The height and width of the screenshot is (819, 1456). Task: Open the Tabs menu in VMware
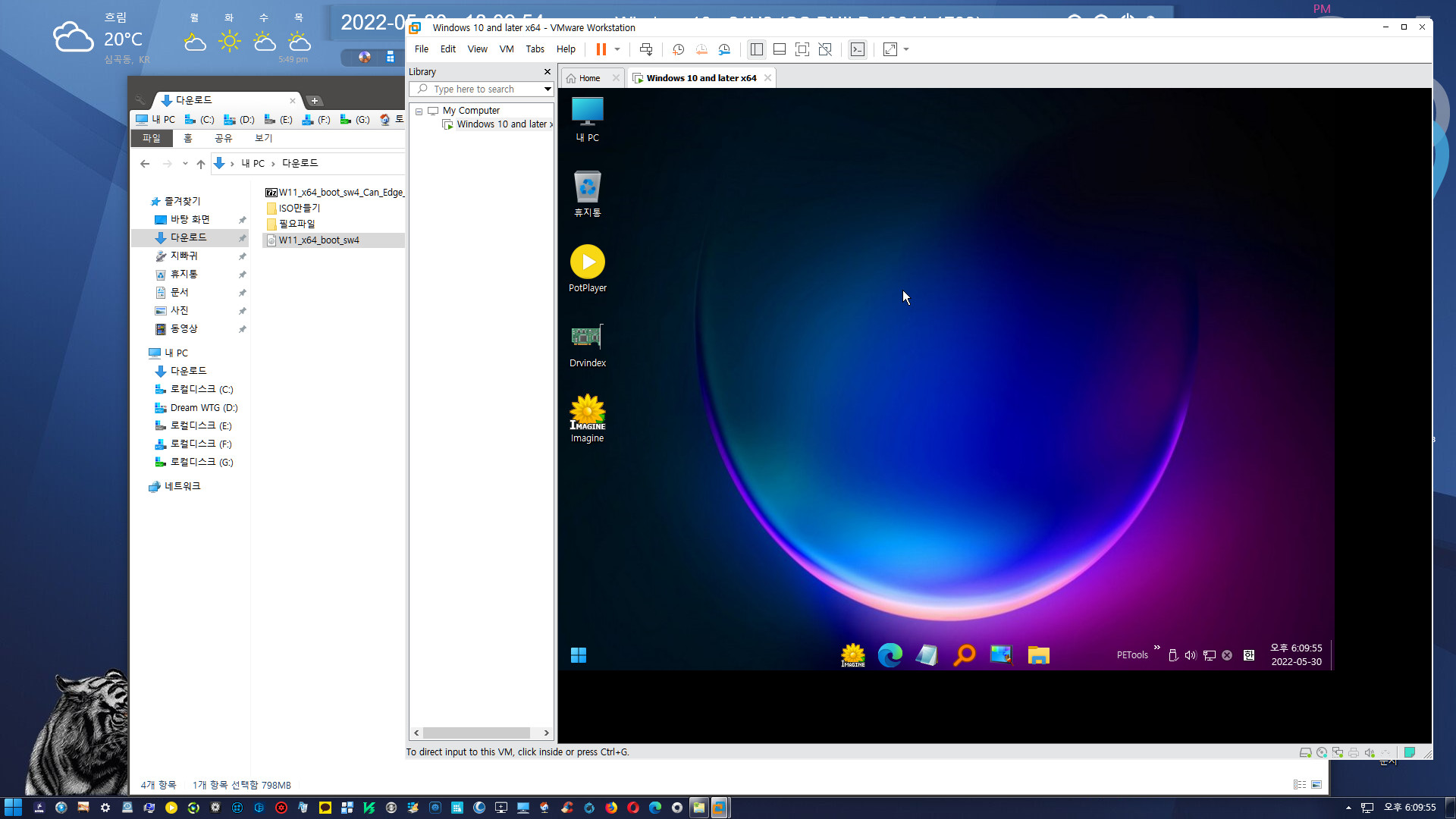[535, 49]
